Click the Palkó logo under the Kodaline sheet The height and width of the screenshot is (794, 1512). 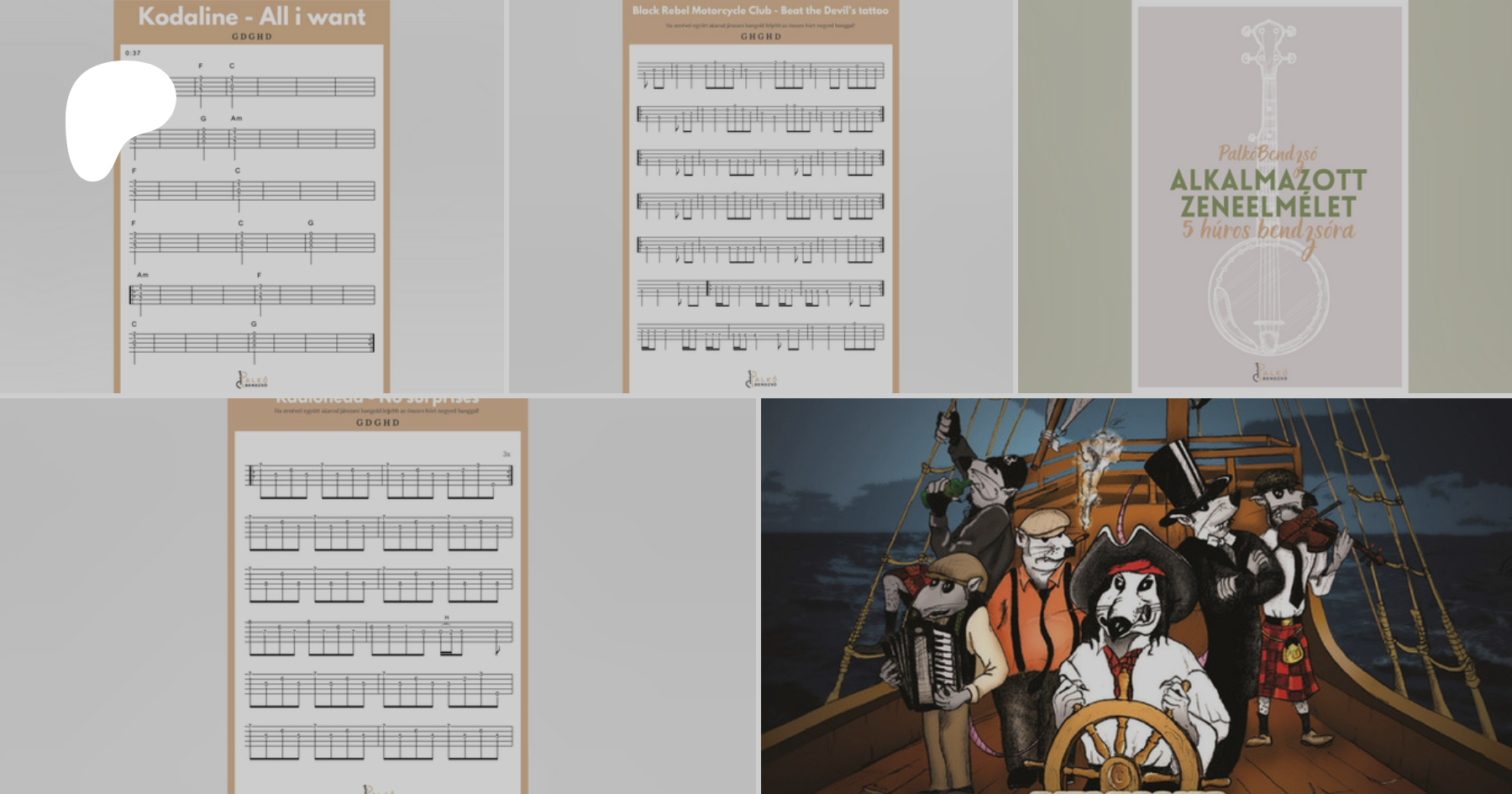click(252, 381)
